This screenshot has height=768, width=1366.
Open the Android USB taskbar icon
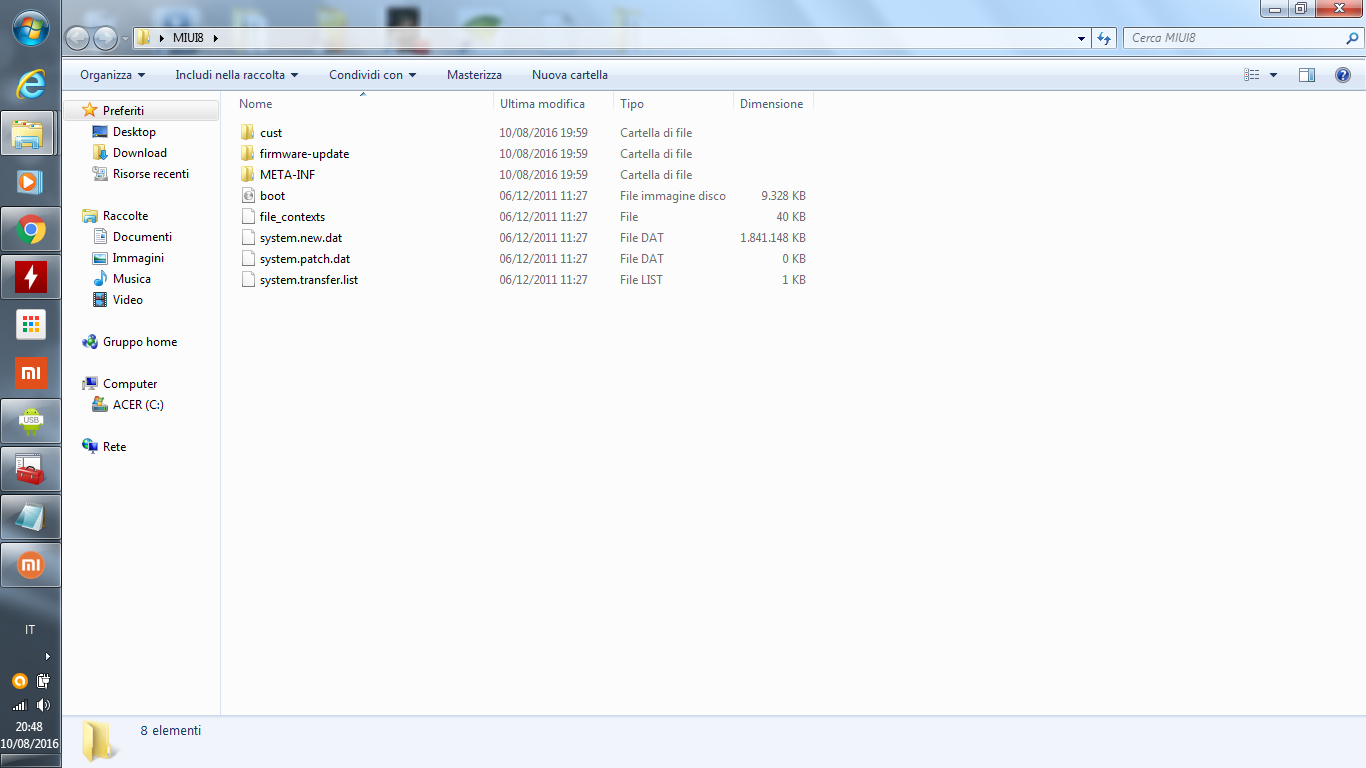click(30, 422)
